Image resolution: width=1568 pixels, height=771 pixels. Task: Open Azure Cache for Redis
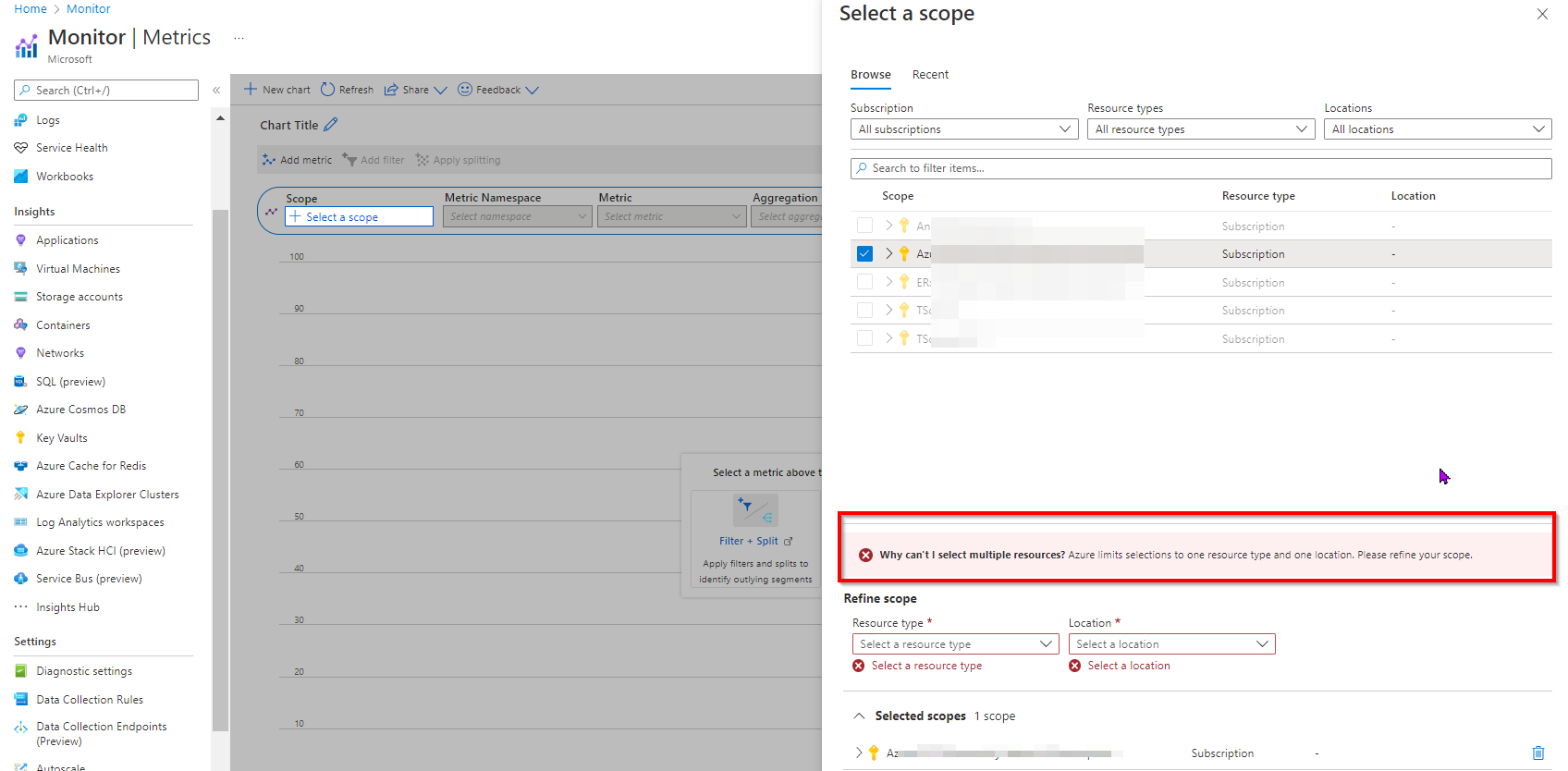[91, 466]
